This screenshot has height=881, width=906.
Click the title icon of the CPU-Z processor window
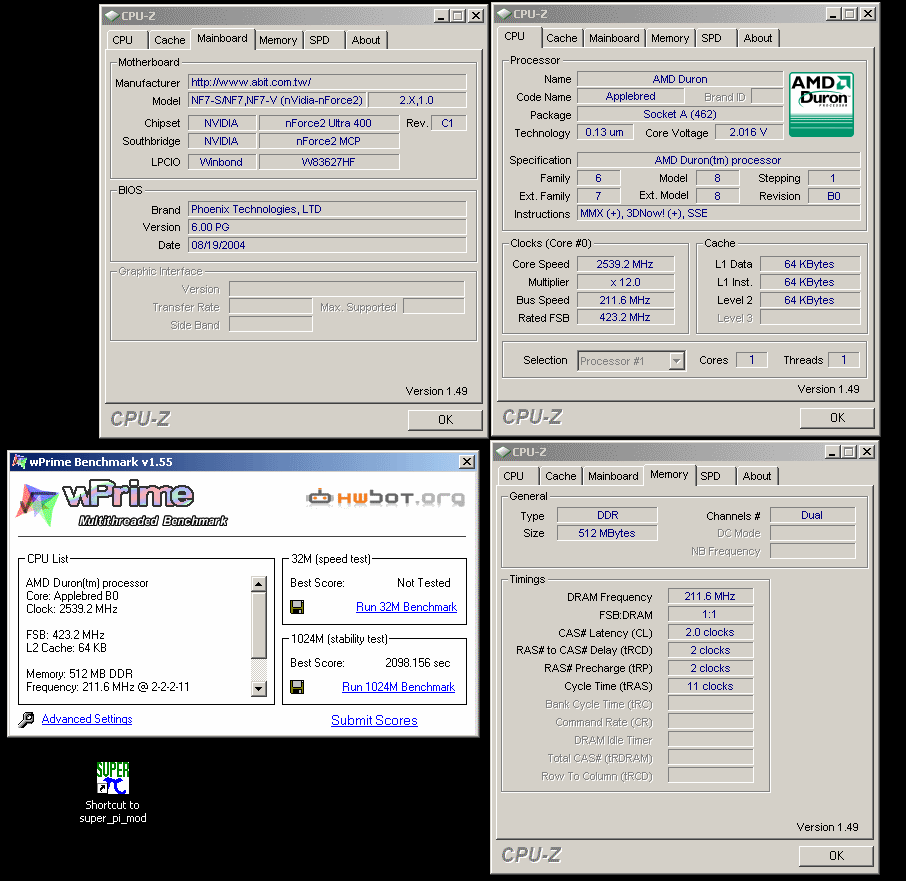(x=504, y=14)
